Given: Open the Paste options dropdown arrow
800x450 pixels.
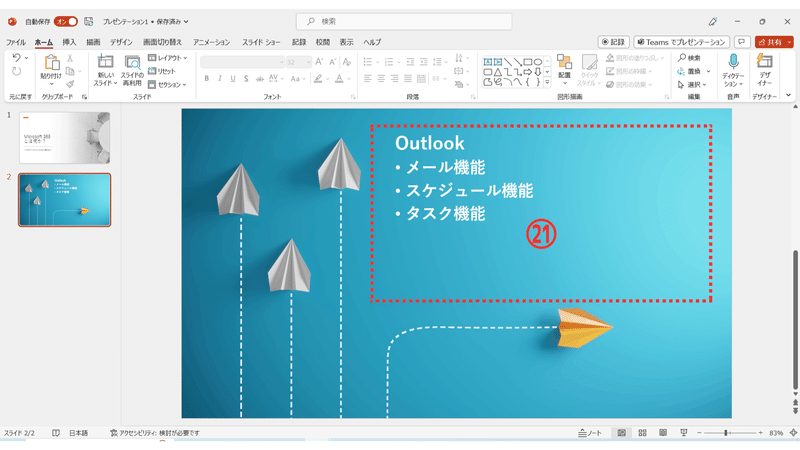Looking at the screenshot, I should [52, 84].
